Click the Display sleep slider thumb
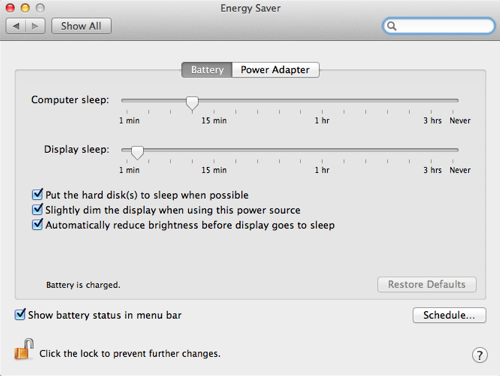Screen dimensions: 500x376 [137, 153]
